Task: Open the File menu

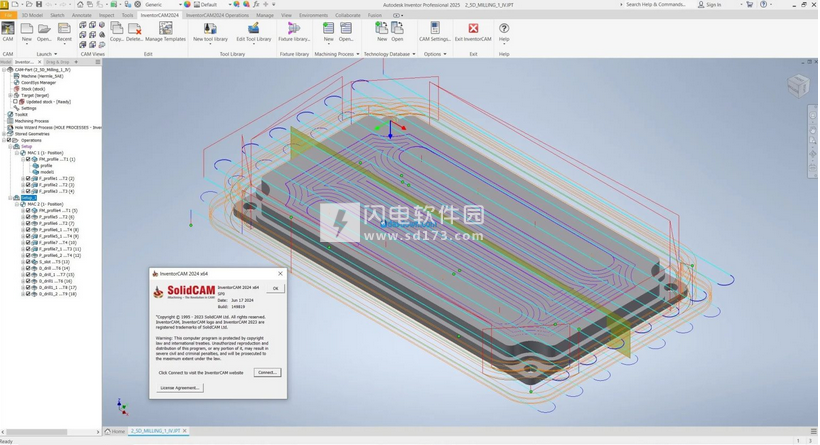Action: coord(8,15)
